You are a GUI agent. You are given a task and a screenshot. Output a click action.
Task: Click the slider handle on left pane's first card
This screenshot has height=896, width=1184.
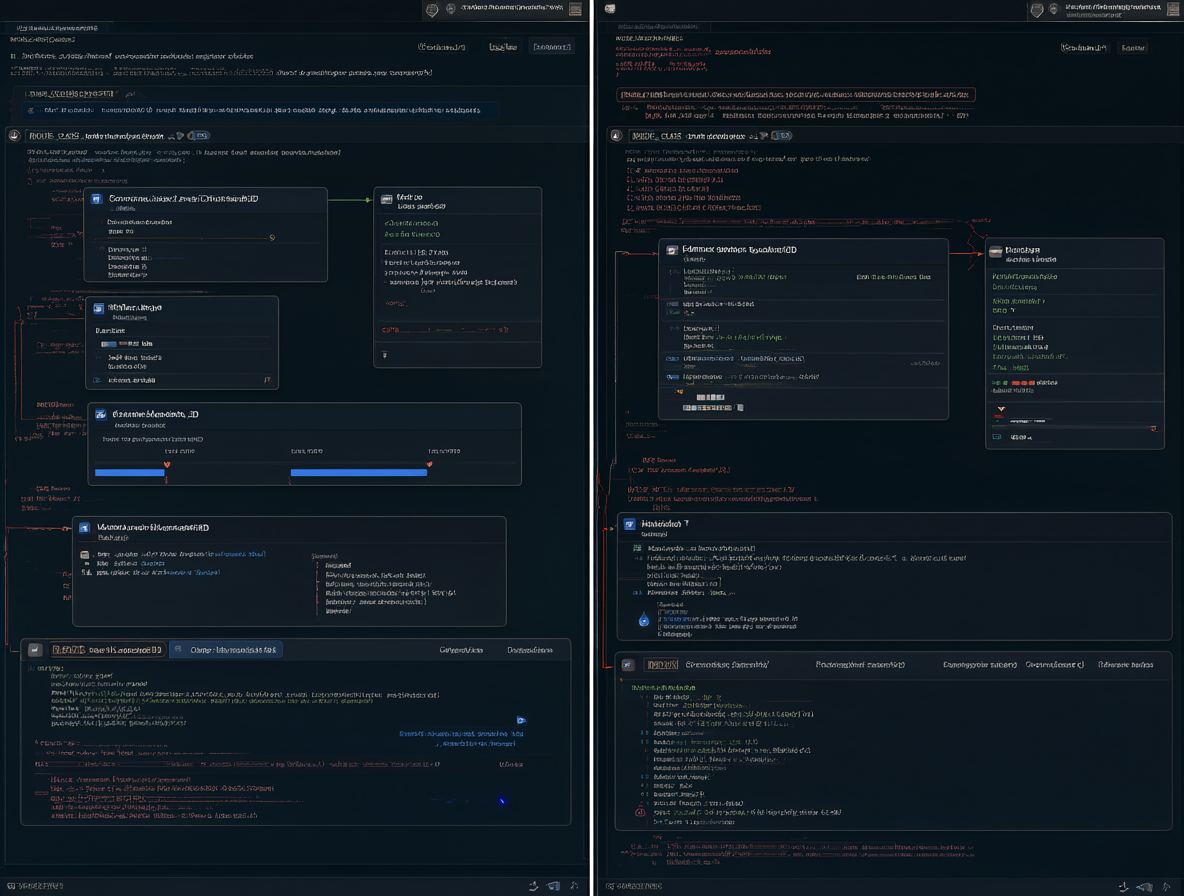[272, 238]
